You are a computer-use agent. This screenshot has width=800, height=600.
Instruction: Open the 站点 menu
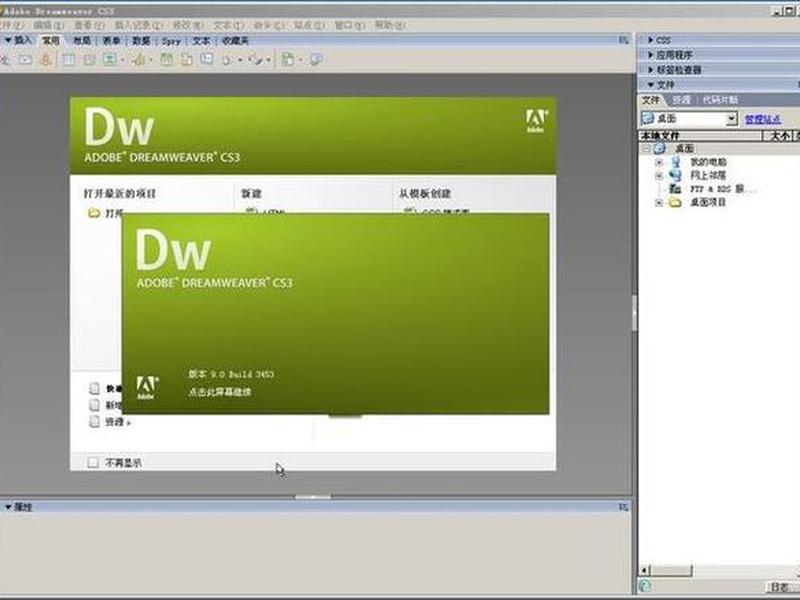(x=309, y=25)
